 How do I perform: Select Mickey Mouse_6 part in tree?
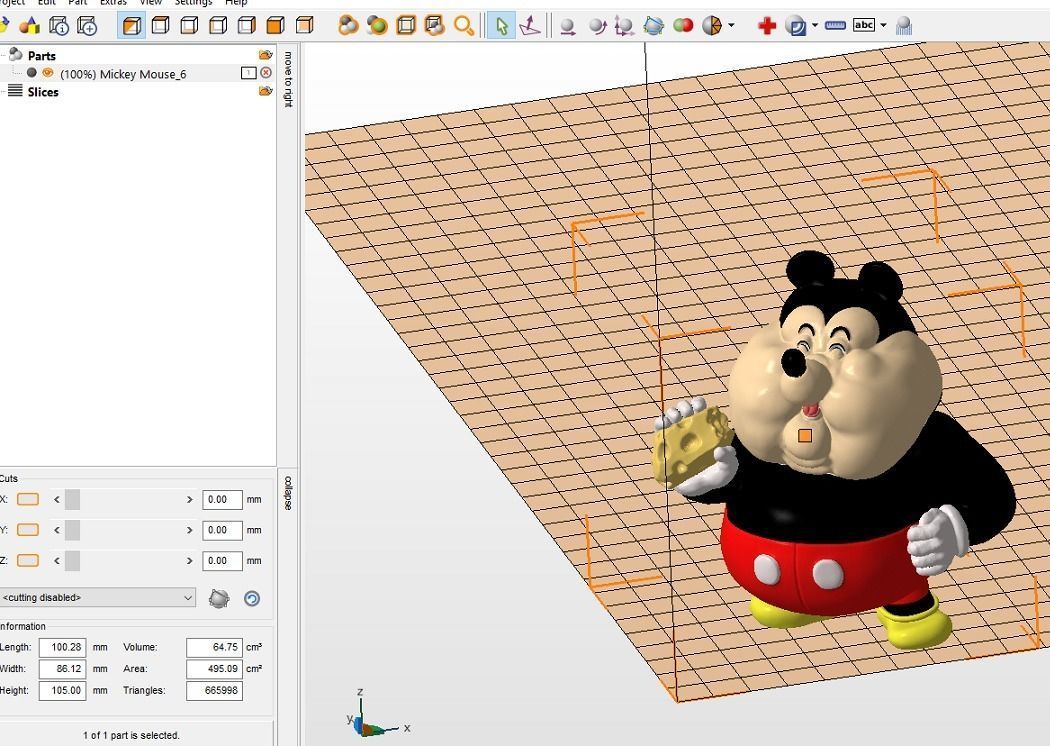(123, 74)
